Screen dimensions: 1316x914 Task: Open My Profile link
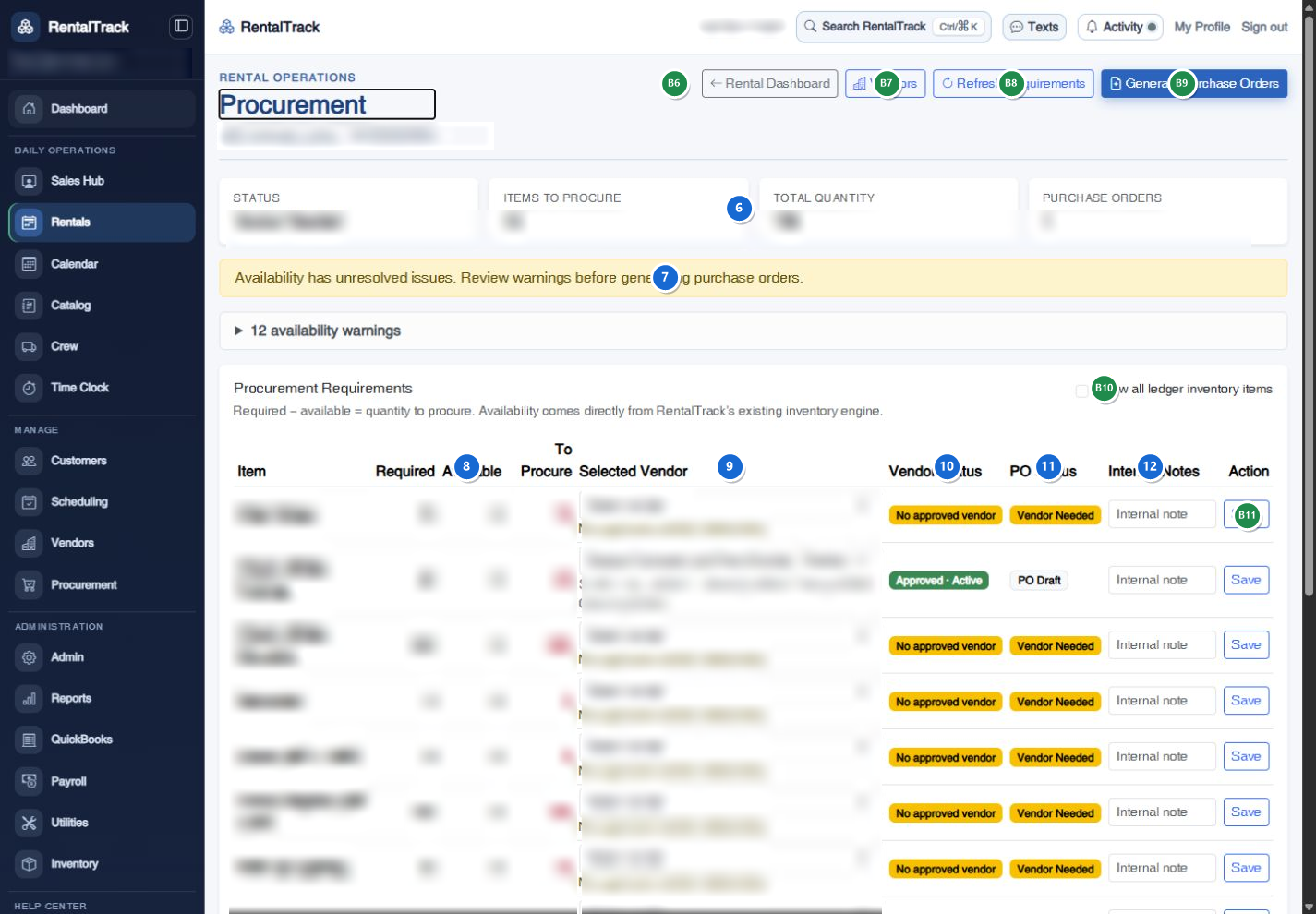tap(1201, 27)
